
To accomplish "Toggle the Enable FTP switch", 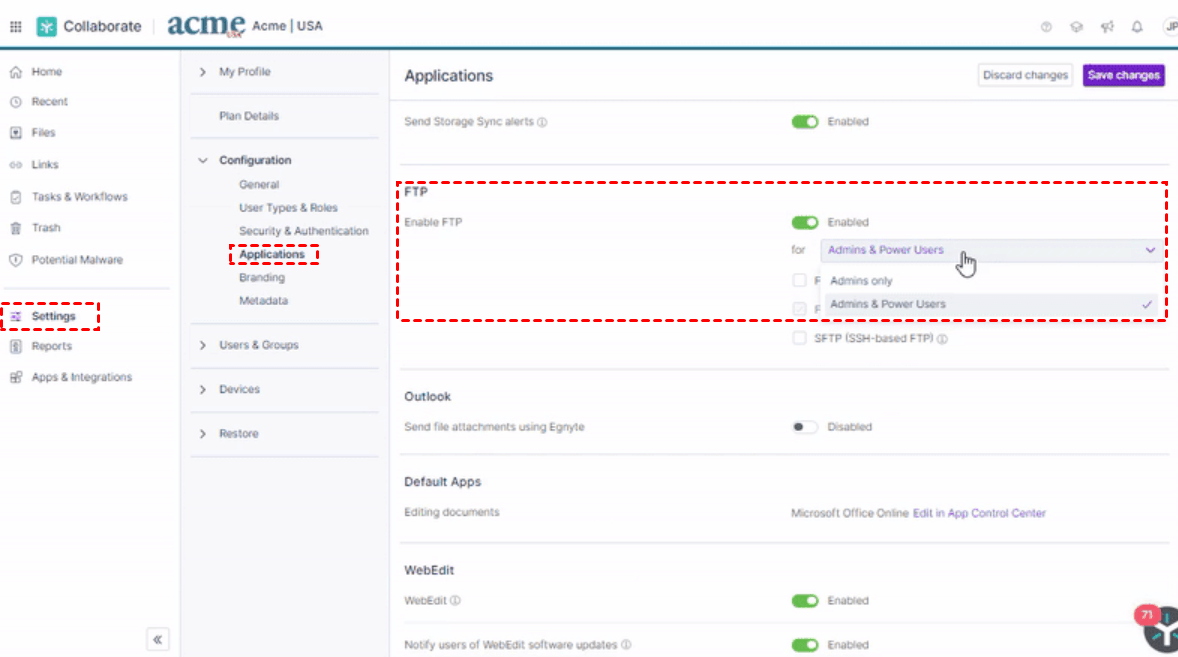I will (805, 222).
